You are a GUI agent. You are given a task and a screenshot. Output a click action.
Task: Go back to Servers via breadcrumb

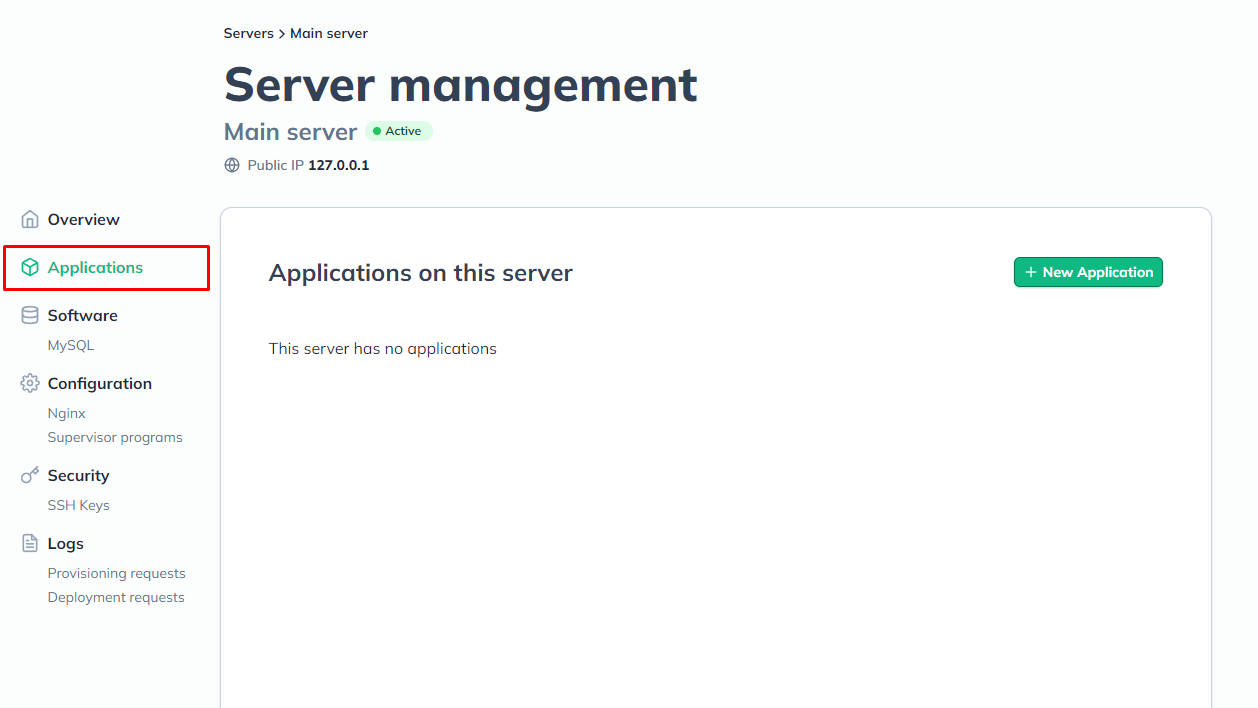click(248, 33)
